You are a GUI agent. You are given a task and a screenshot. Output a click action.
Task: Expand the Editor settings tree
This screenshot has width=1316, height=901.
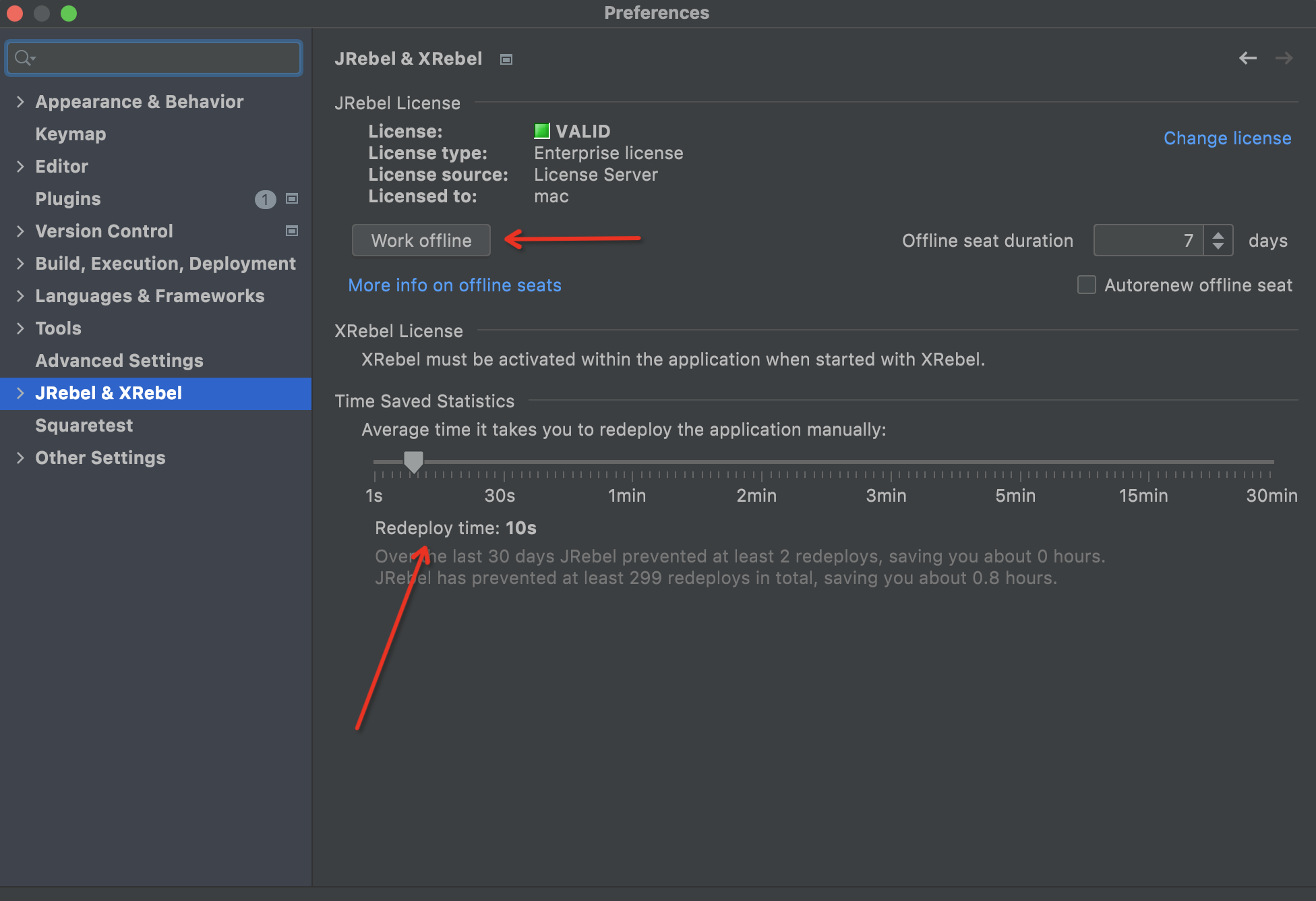pos(20,167)
